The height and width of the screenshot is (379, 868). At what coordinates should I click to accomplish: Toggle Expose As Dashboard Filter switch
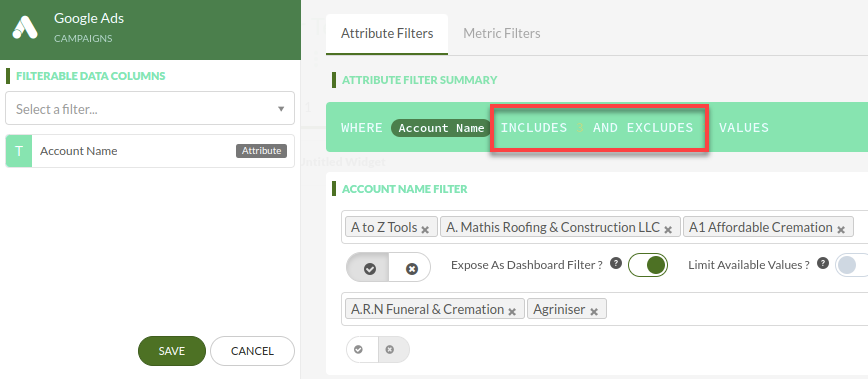point(648,265)
